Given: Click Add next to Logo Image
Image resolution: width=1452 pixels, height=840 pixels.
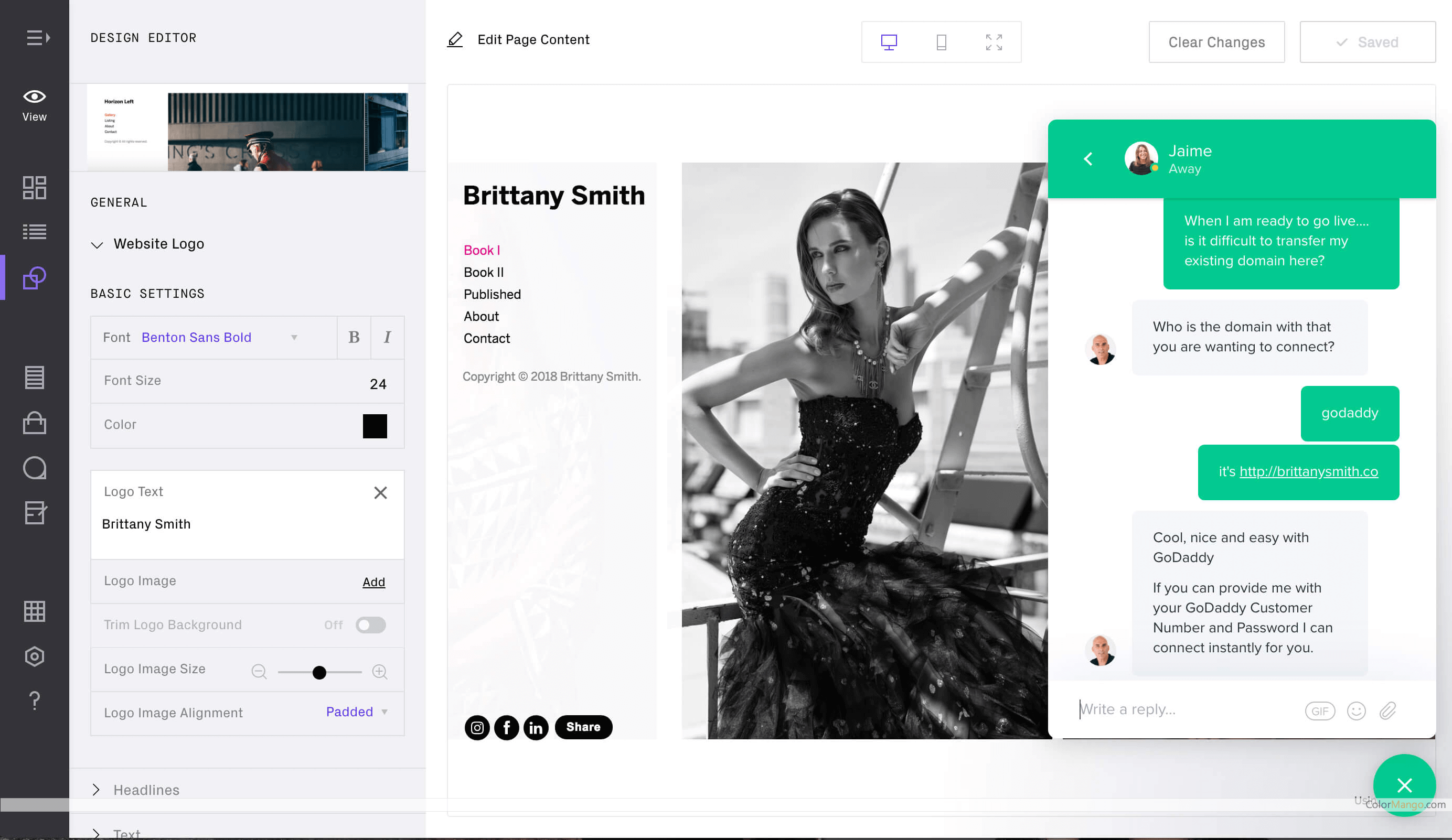Looking at the screenshot, I should (x=373, y=582).
